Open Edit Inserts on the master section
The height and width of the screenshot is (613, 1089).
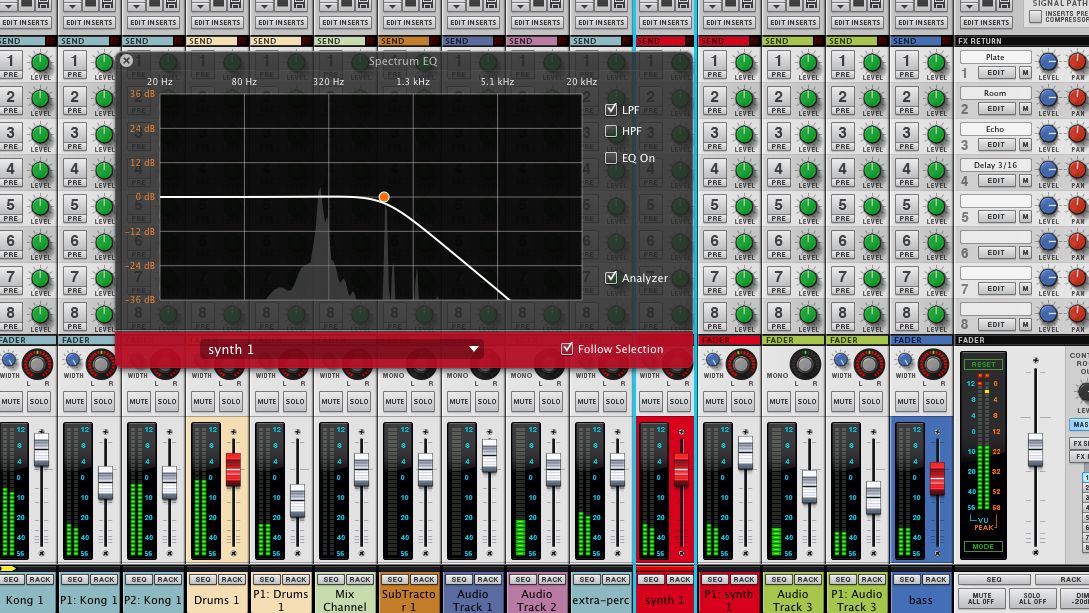[985, 22]
